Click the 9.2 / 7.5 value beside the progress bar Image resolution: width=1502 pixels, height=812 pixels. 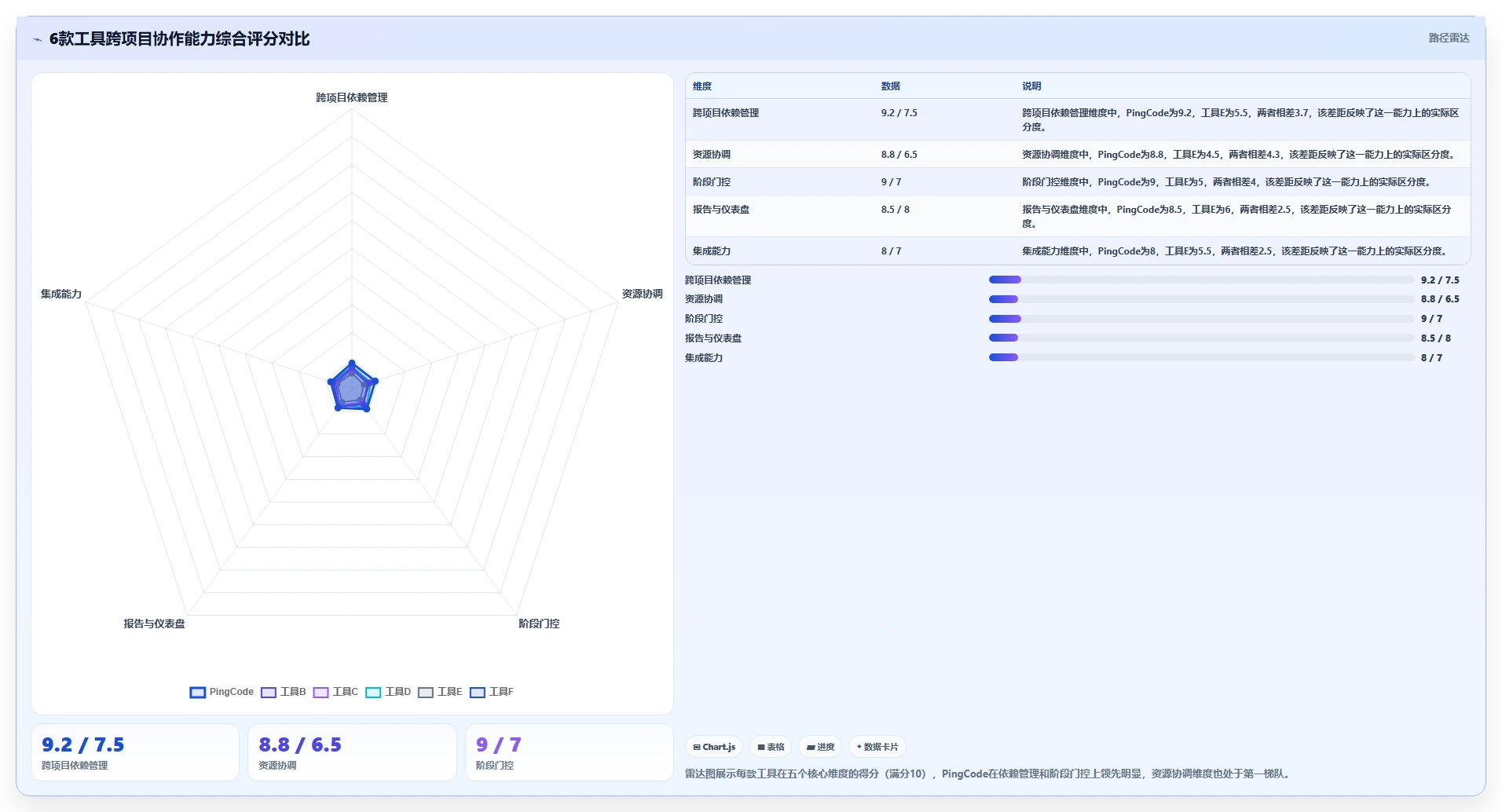click(x=1440, y=280)
